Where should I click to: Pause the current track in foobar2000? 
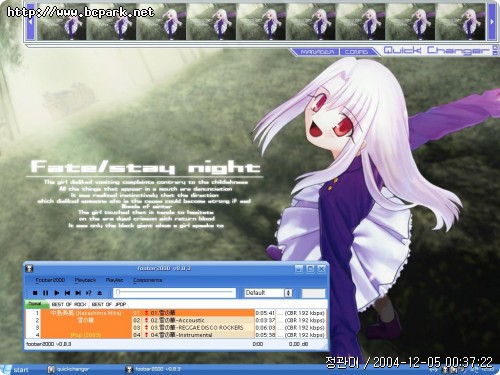46,293
